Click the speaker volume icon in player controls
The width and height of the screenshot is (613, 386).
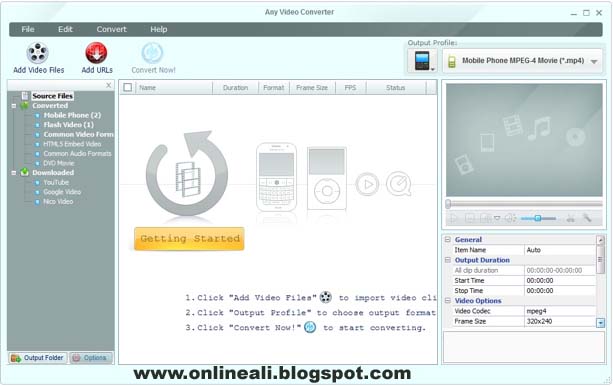pos(510,219)
